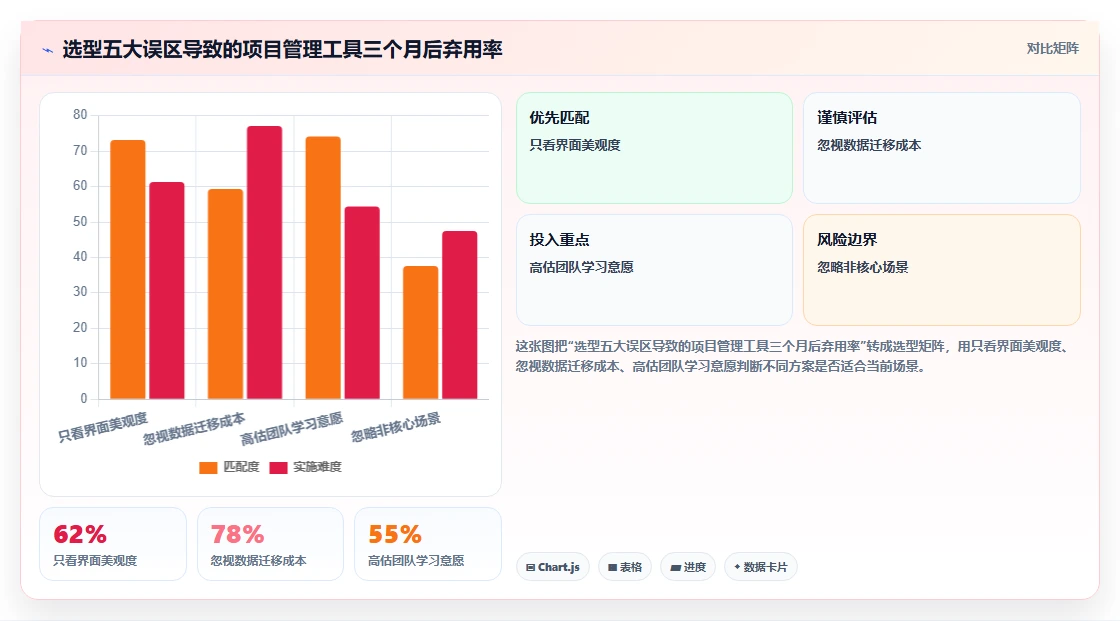Viewport: 1120px width, 621px height.
Task: Click the description paragraph starting with 这张图把
Action: (x=793, y=357)
